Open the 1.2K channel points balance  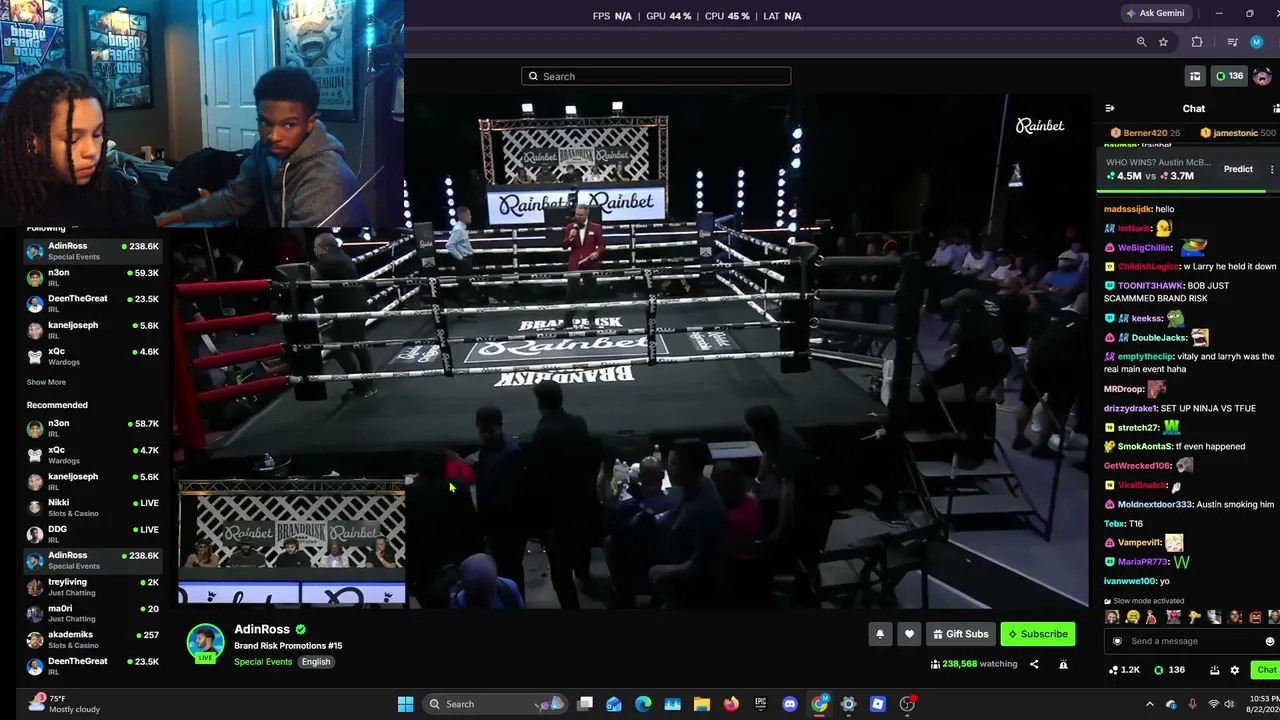(x=1125, y=670)
